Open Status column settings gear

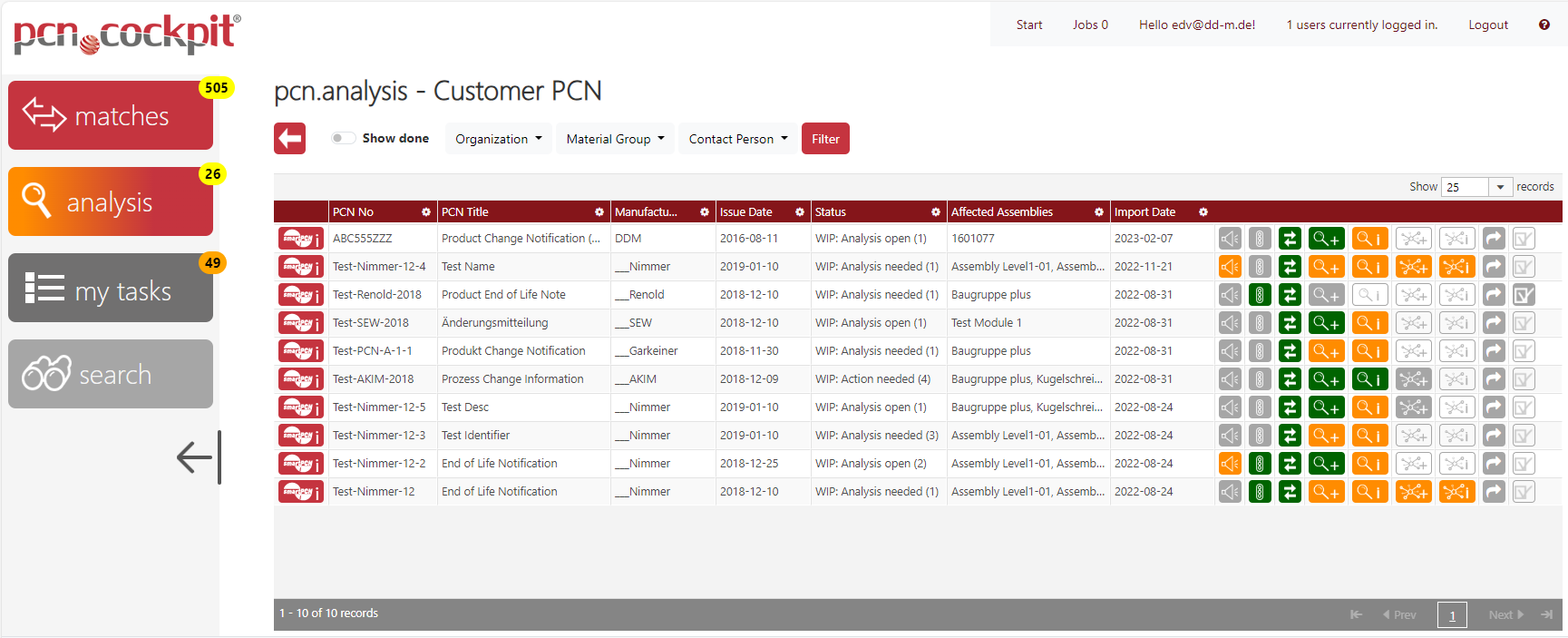936,212
